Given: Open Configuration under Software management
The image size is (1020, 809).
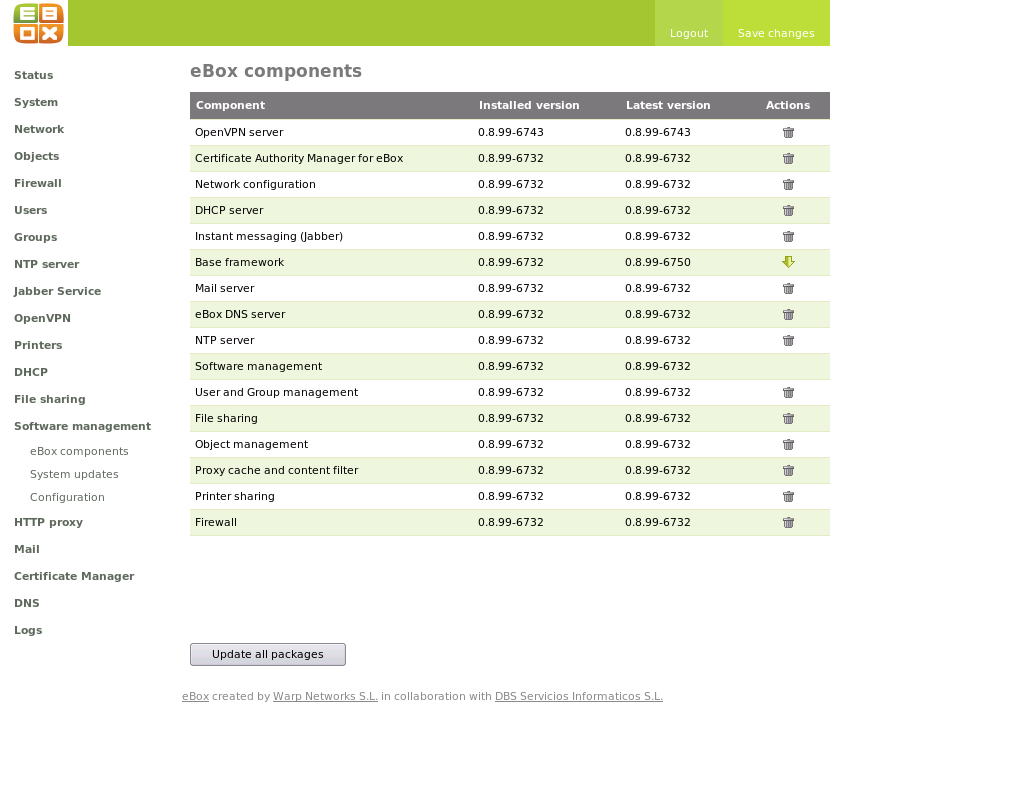Looking at the screenshot, I should click(x=67, y=497).
